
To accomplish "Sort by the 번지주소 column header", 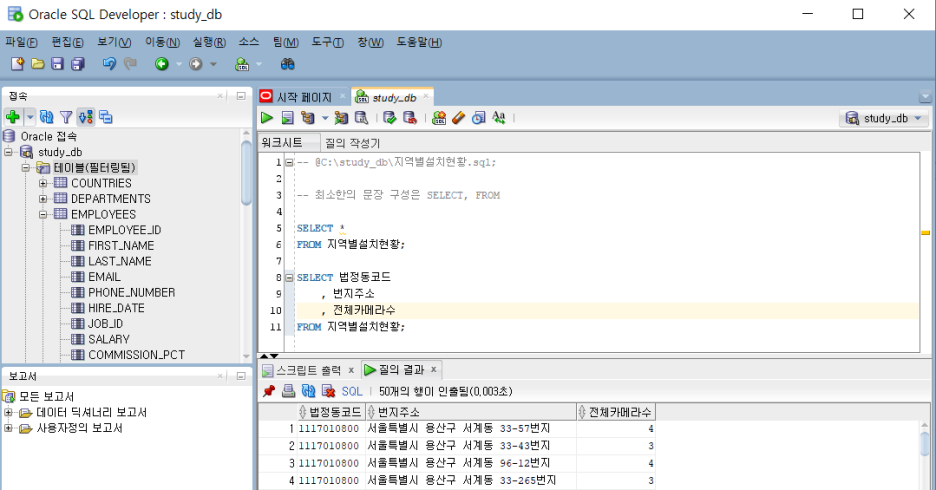I will click(470, 412).
